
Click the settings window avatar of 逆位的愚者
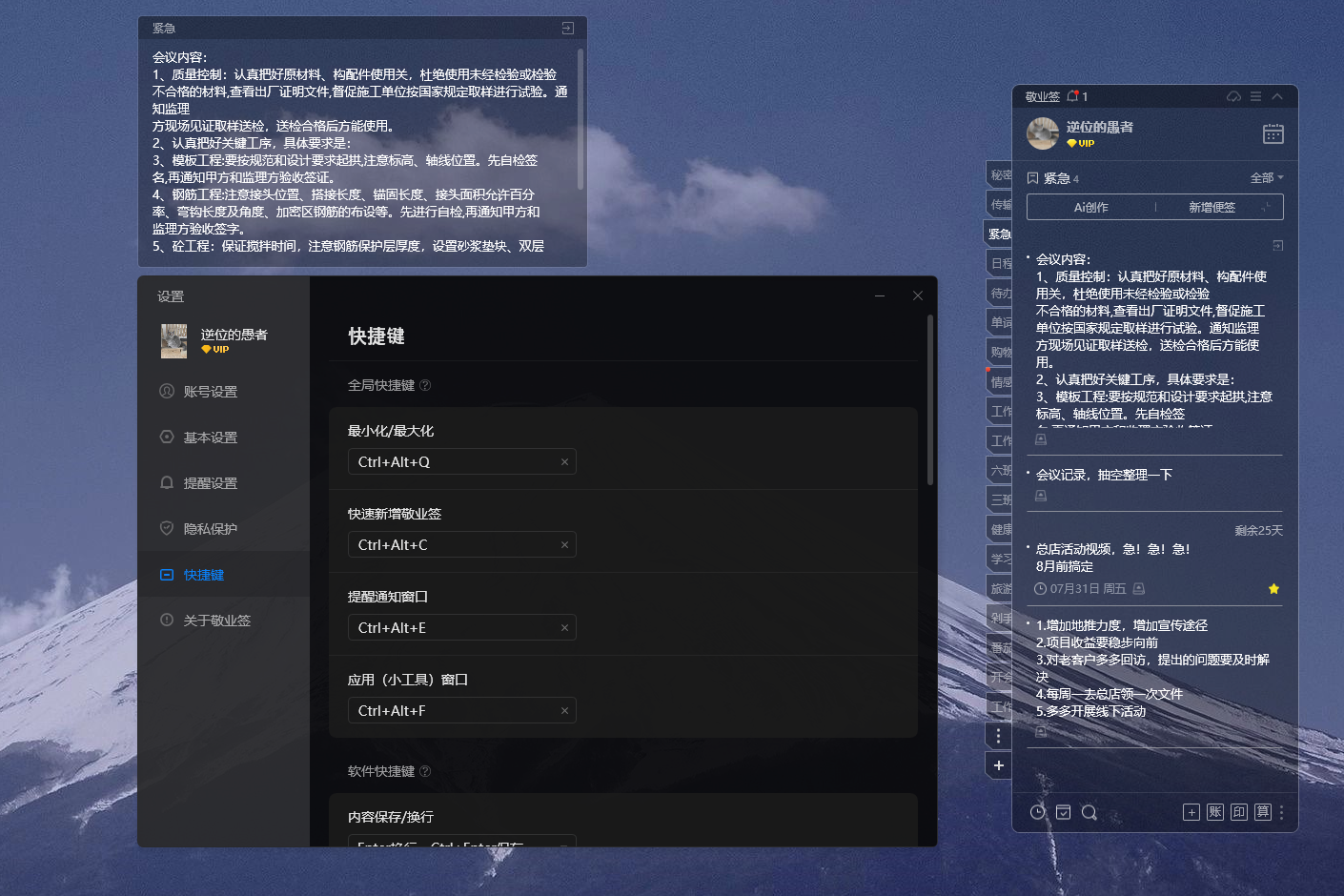point(173,341)
